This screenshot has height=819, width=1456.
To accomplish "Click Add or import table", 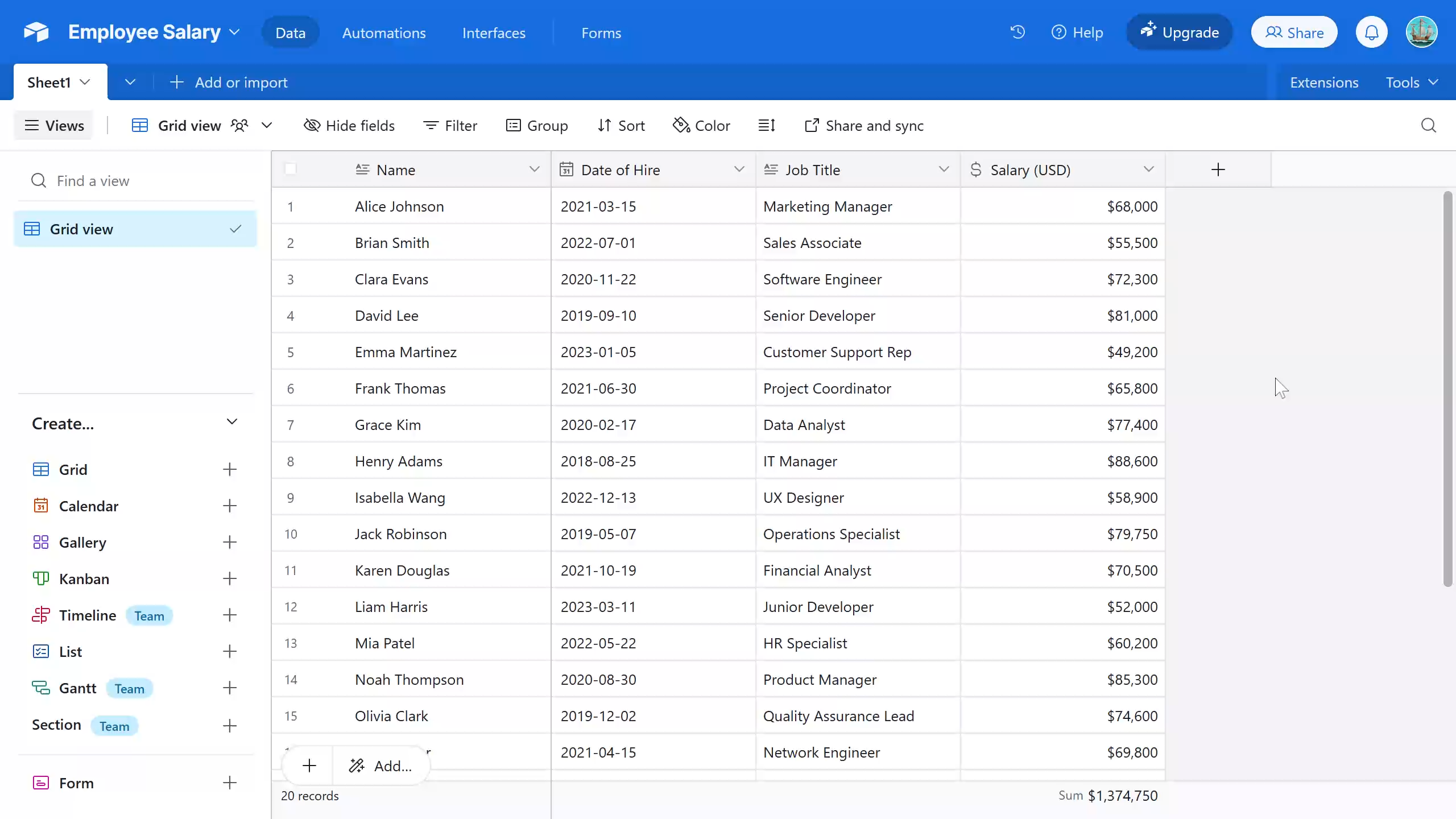I will 229,82.
